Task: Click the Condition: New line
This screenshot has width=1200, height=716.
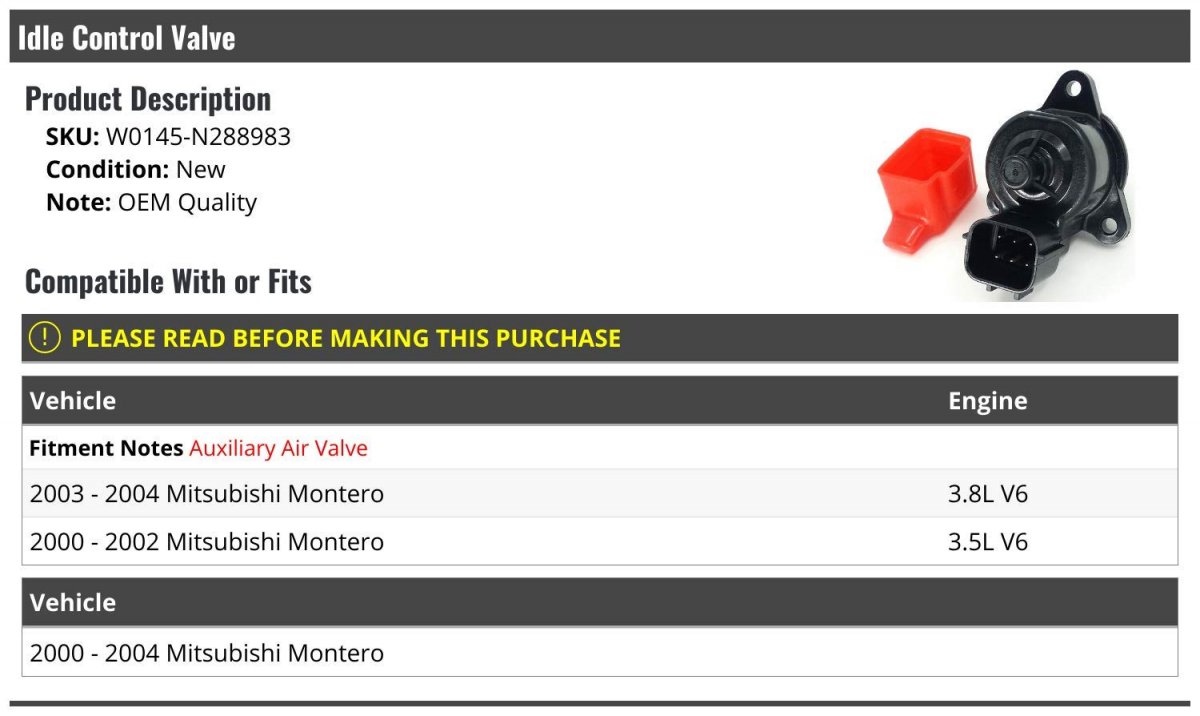Action: click(136, 169)
